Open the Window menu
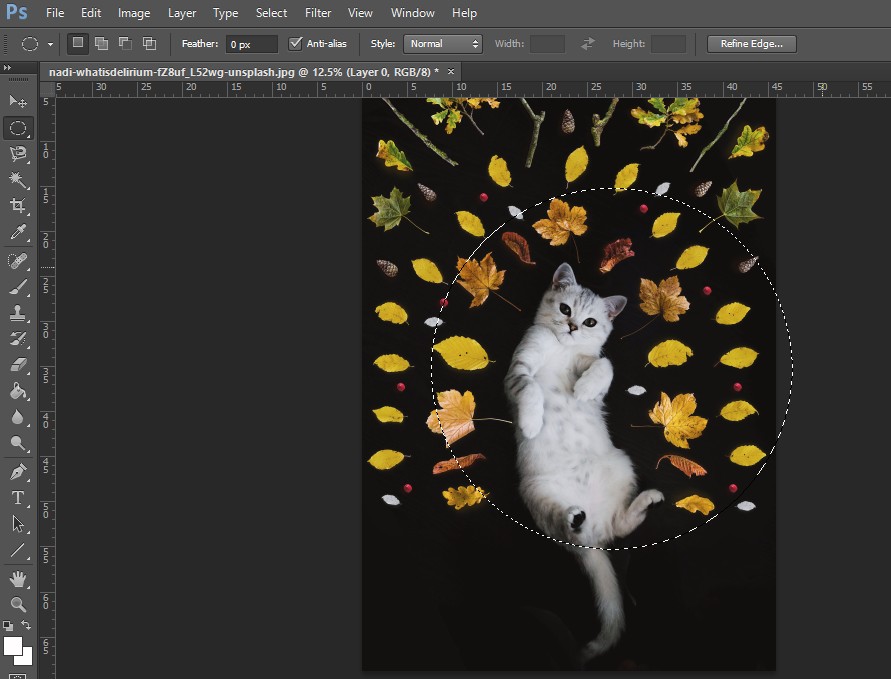This screenshot has height=679, width=891. 413,13
